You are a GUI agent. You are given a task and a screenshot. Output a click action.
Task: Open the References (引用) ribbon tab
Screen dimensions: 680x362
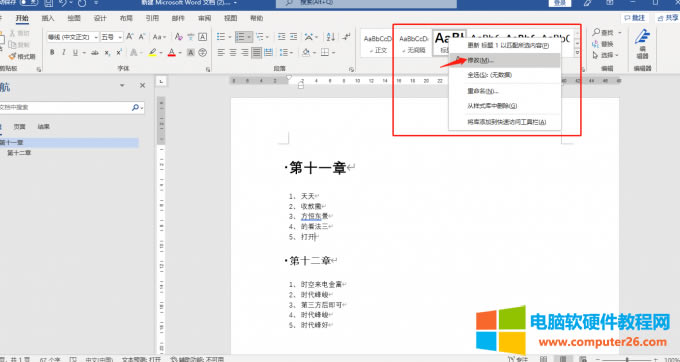coord(152,18)
